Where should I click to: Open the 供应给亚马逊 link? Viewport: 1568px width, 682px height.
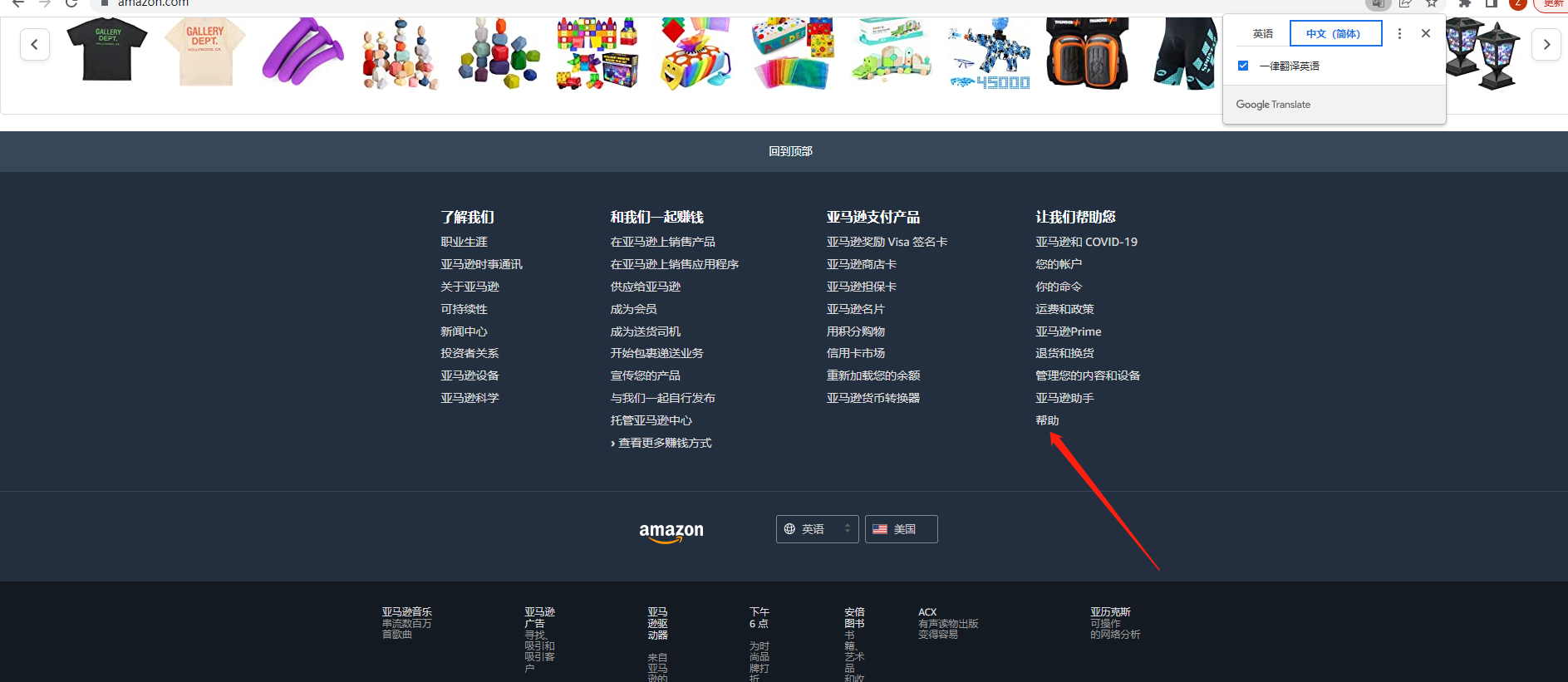point(645,287)
